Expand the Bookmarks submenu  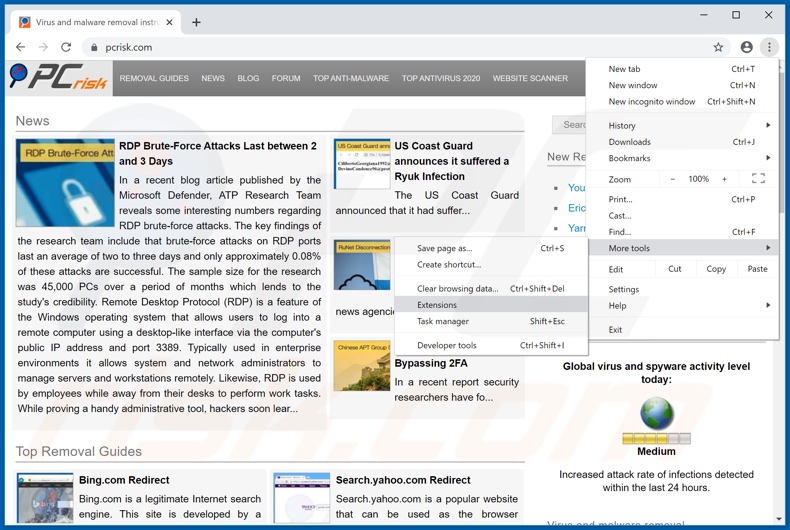pos(690,158)
